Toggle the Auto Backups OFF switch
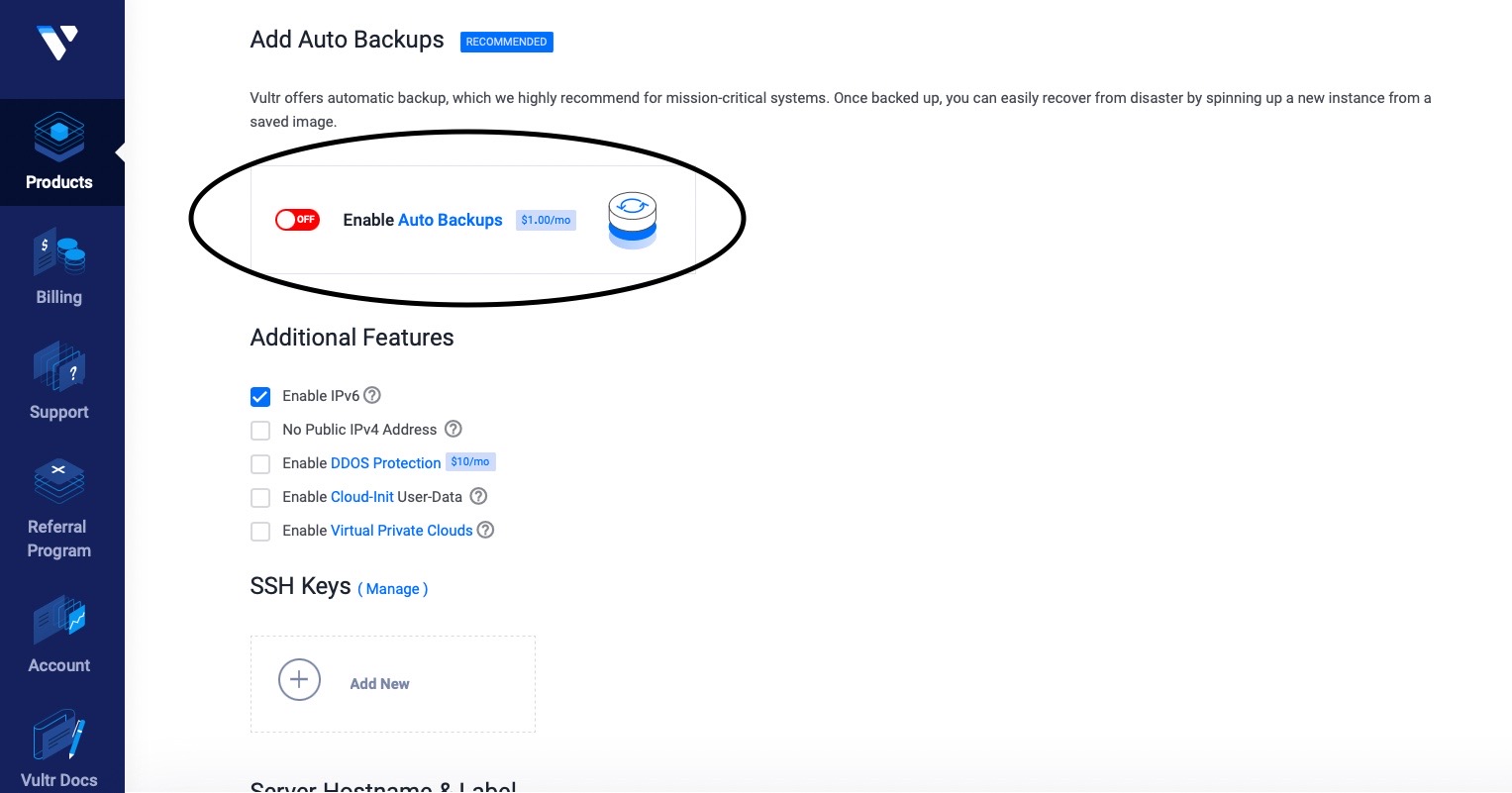Viewport: 1512px width, 793px height. pos(297,220)
